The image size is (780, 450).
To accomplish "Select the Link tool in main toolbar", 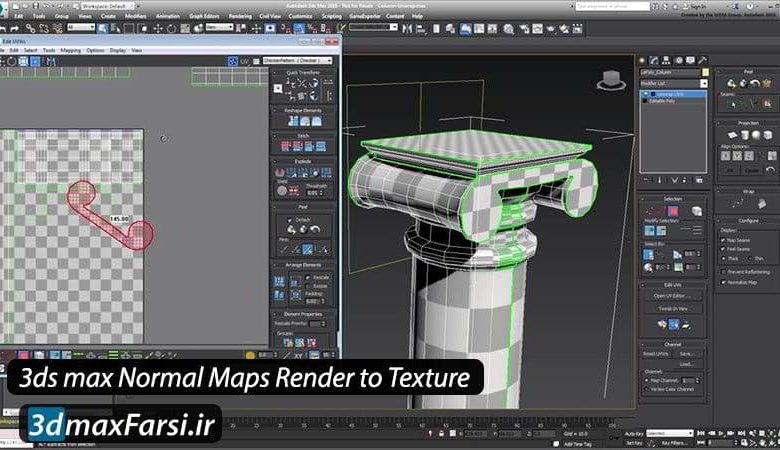I will [x=30, y=29].
